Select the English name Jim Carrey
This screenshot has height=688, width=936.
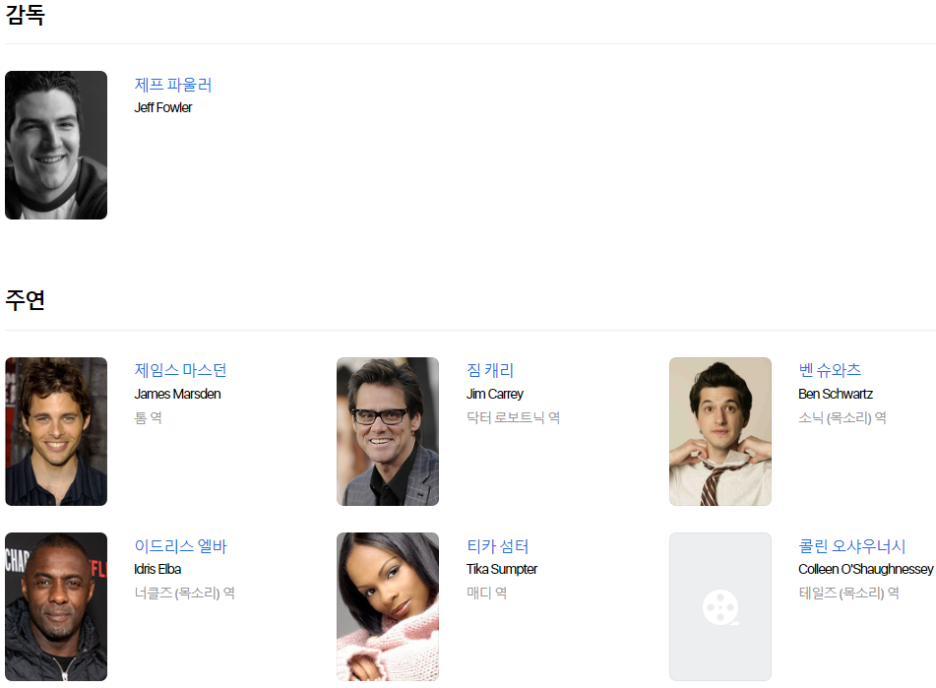(495, 394)
